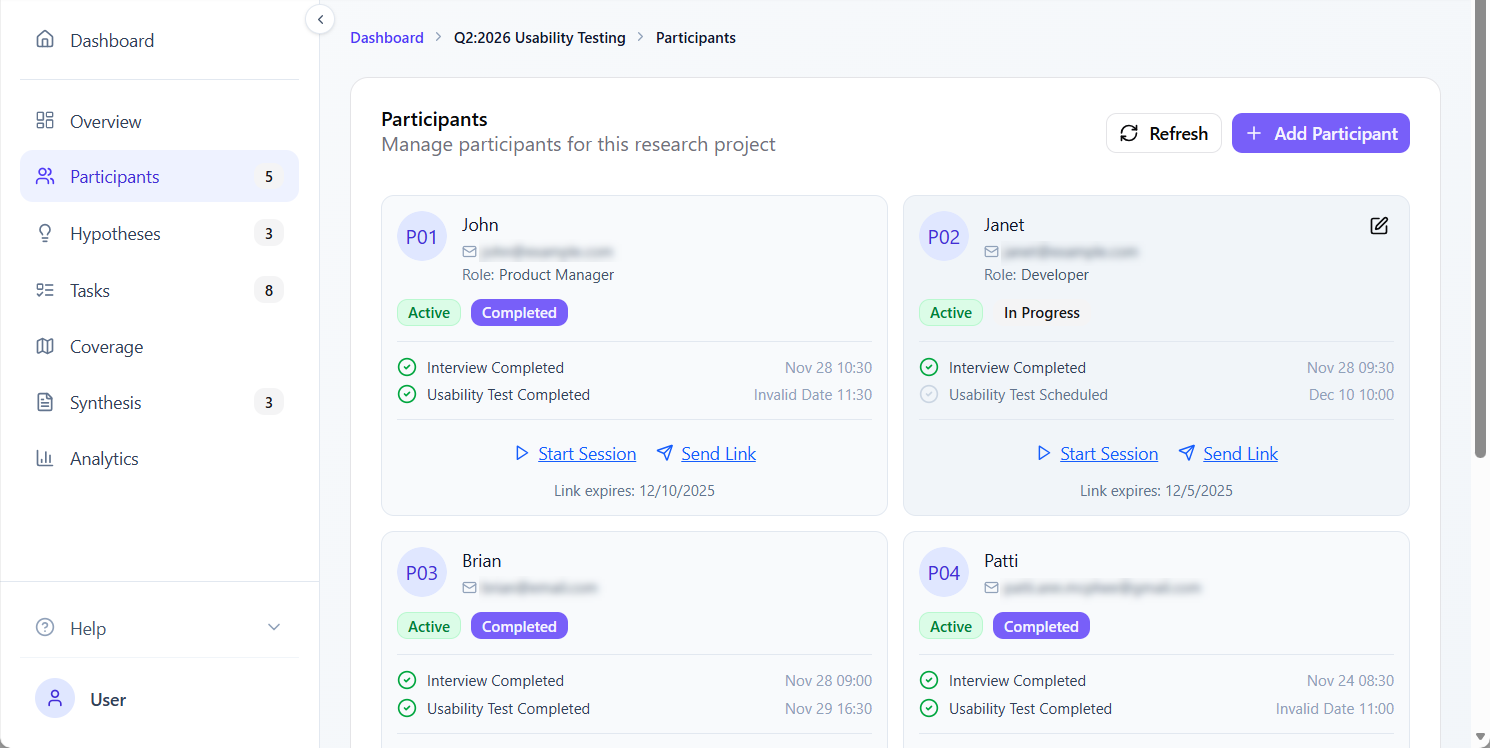The width and height of the screenshot is (1490, 748).
Task: Click the P01 avatar badge for John
Action: tap(422, 237)
